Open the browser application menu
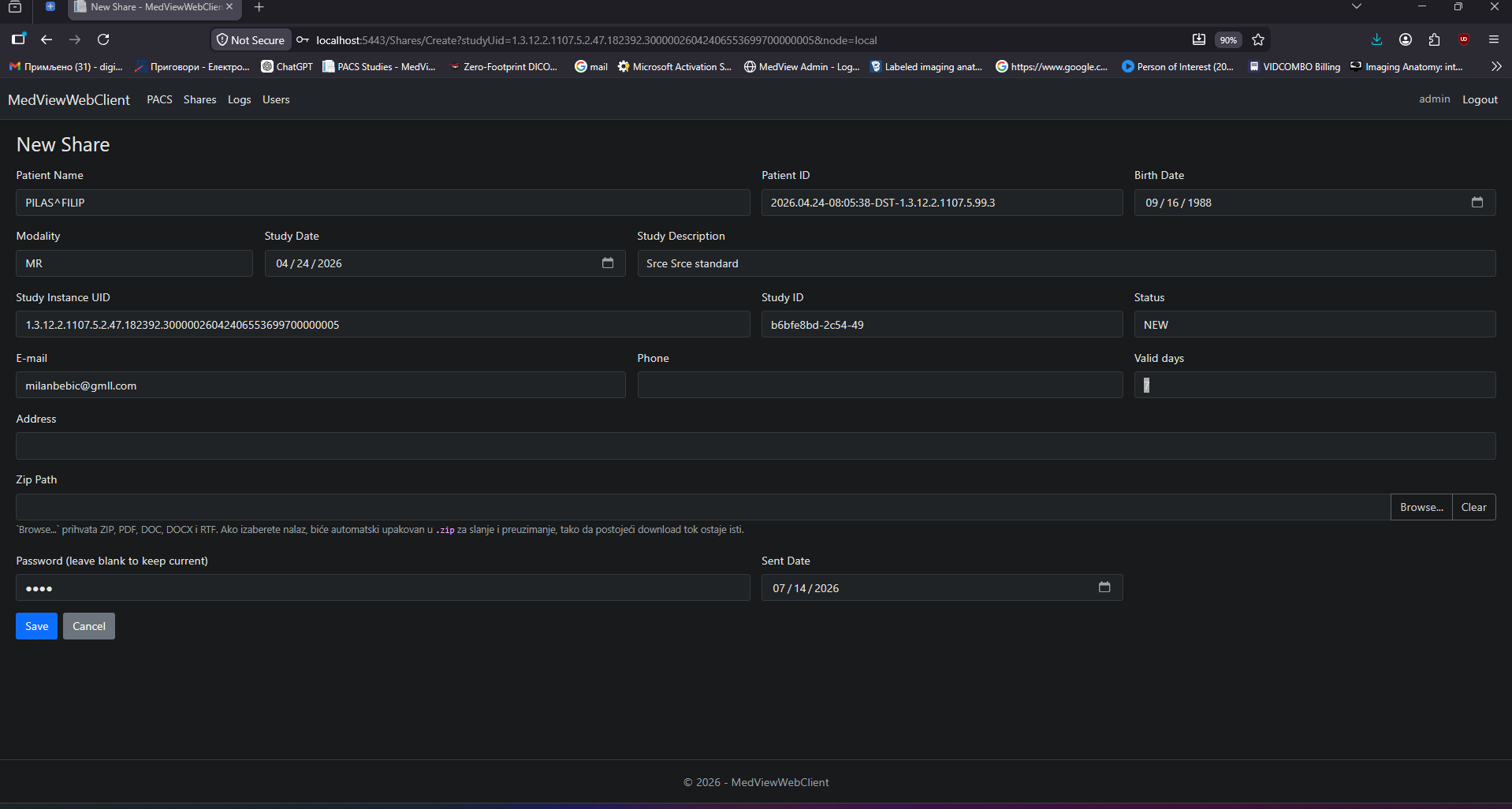The width and height of the screenshot is (1512, 809). 1493,39
